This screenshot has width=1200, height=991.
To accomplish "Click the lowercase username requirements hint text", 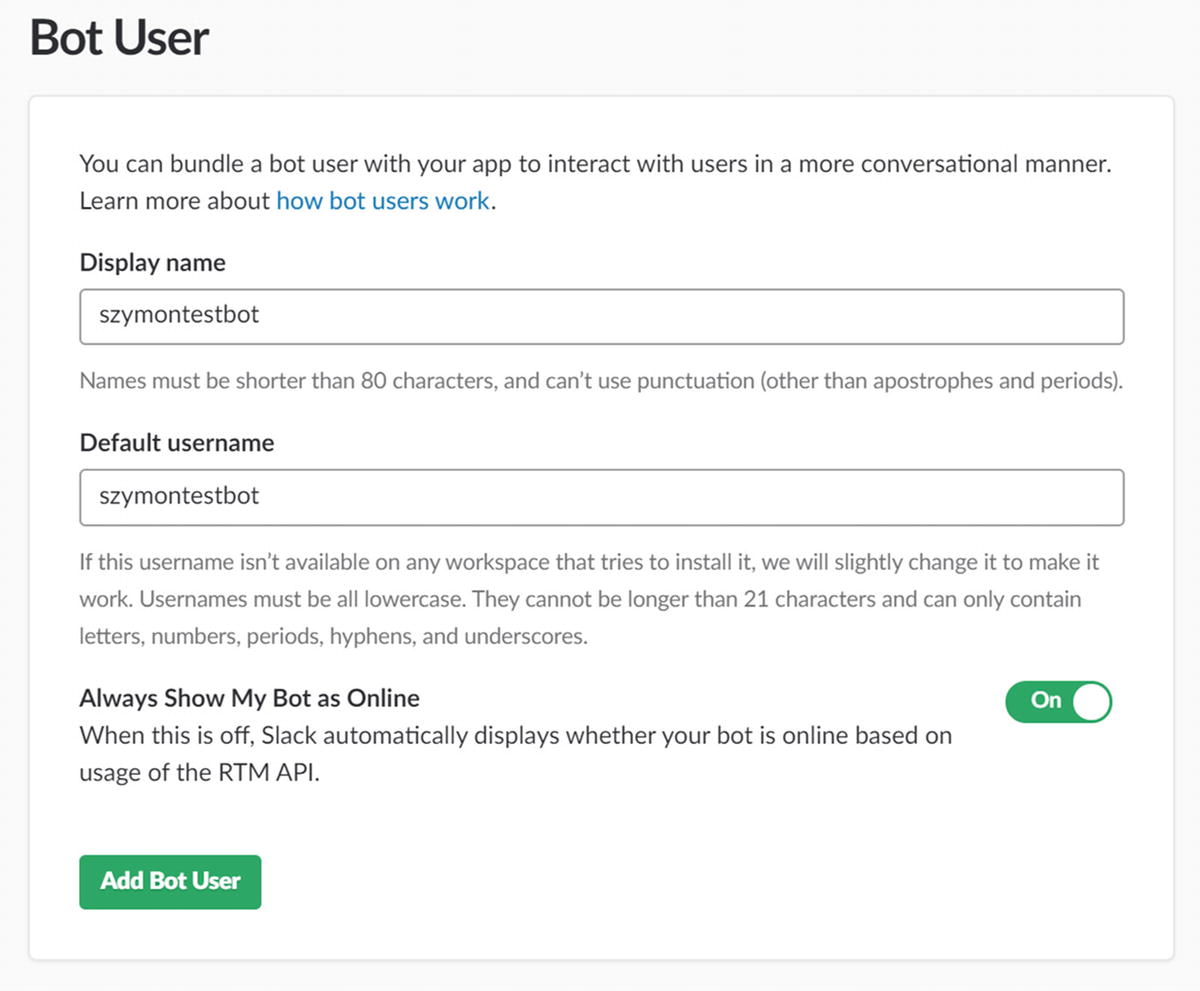I will tap(580, 599).
